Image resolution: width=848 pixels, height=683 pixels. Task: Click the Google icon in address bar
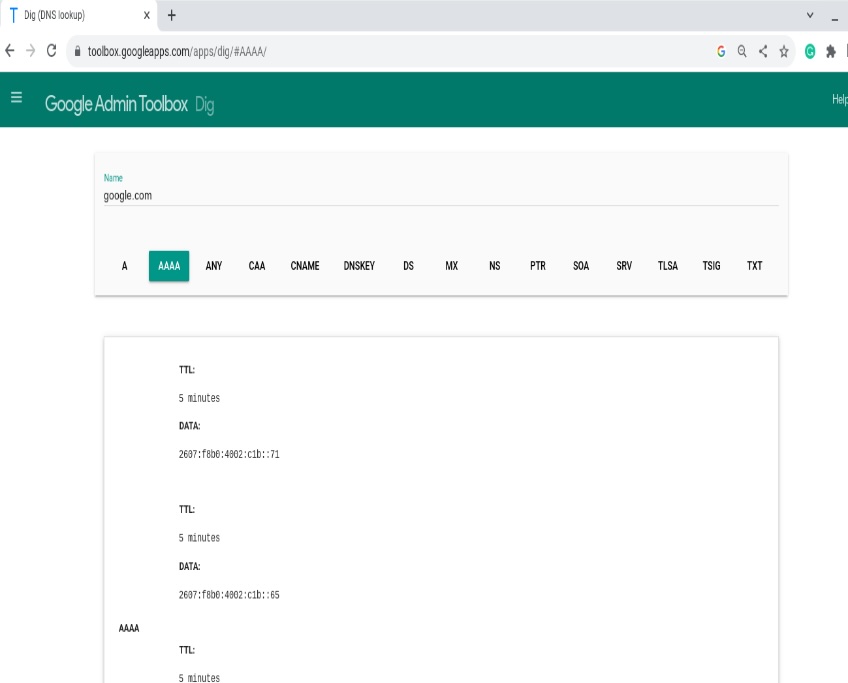click(721, 51)
